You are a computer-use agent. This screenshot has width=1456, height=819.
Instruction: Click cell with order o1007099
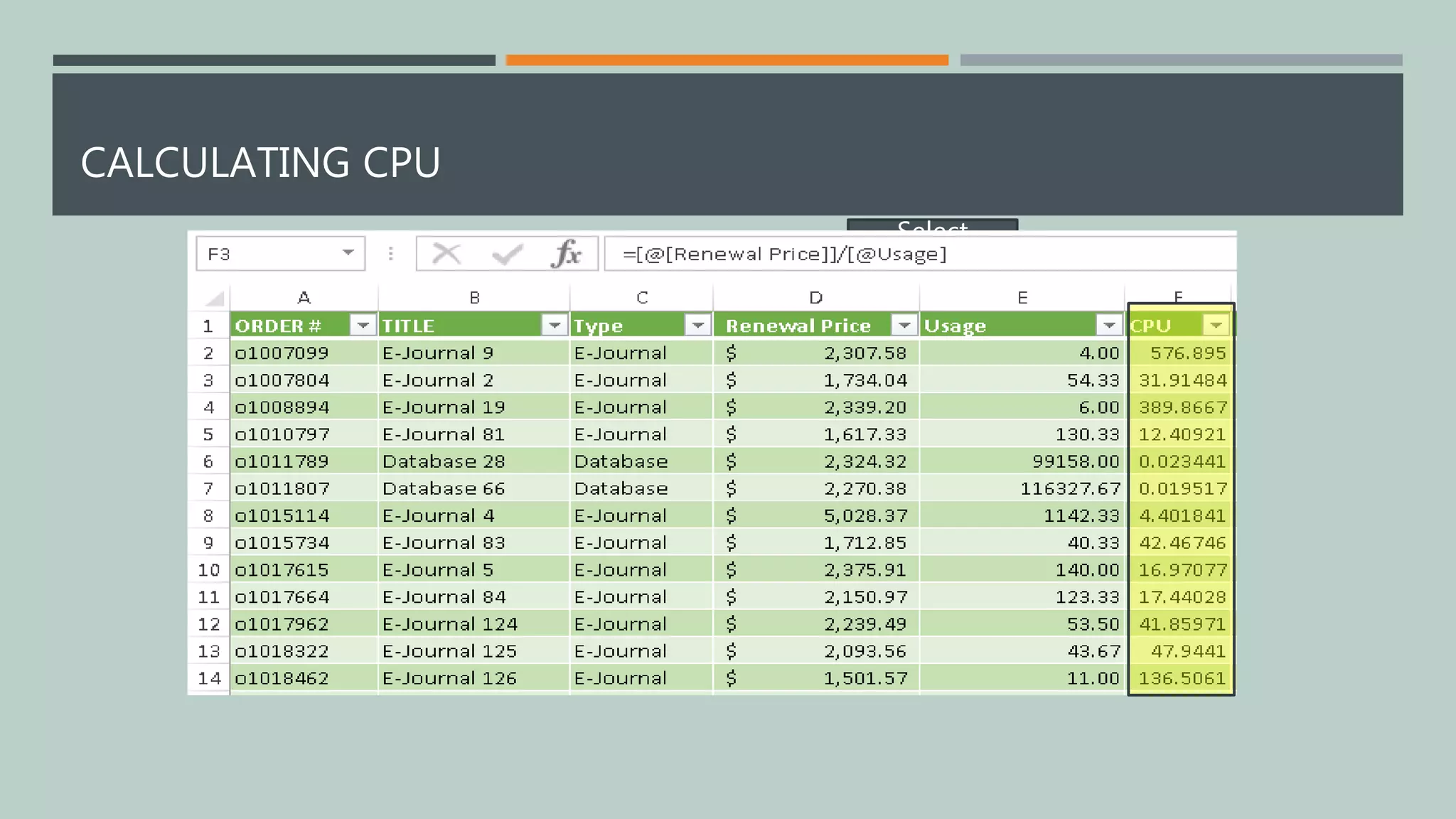pyautogui.click(x=304, y=353)
